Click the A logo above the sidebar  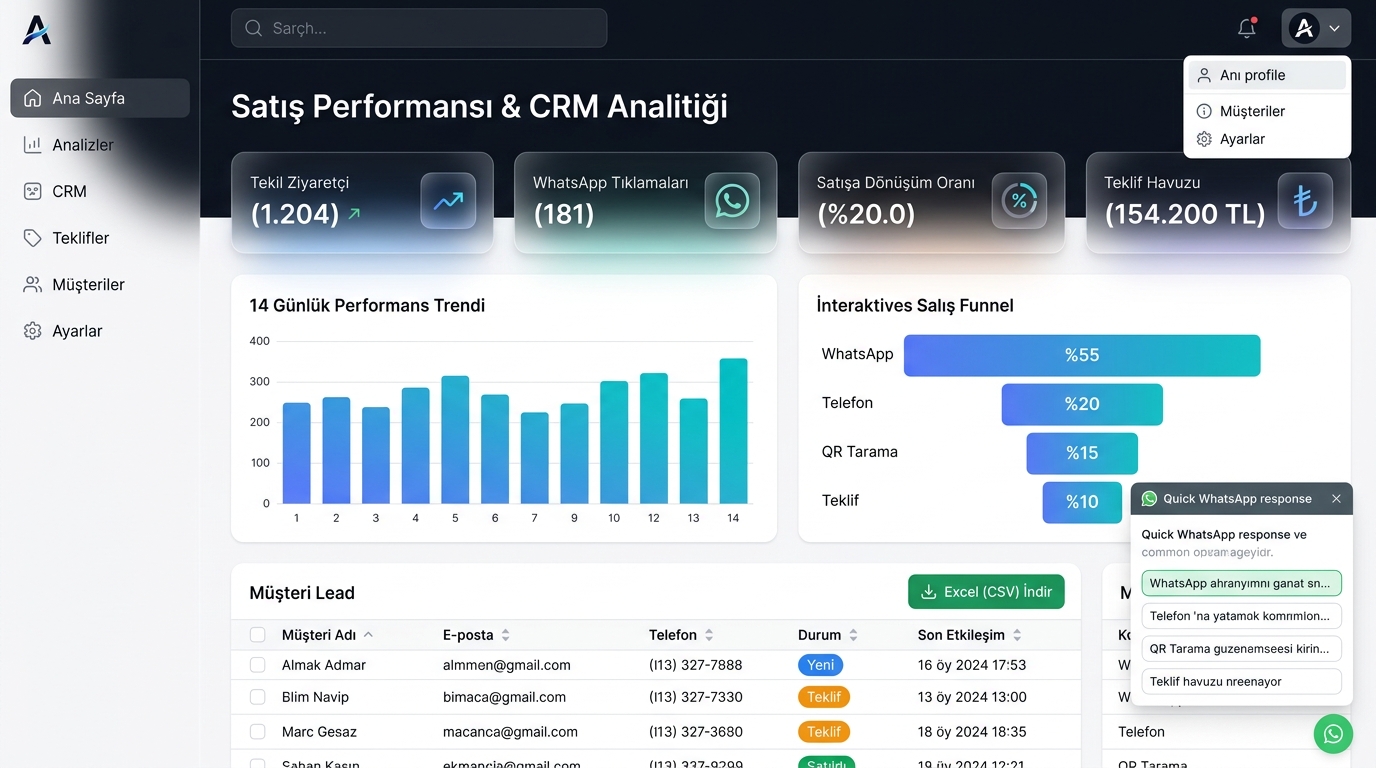coord(37,30)
